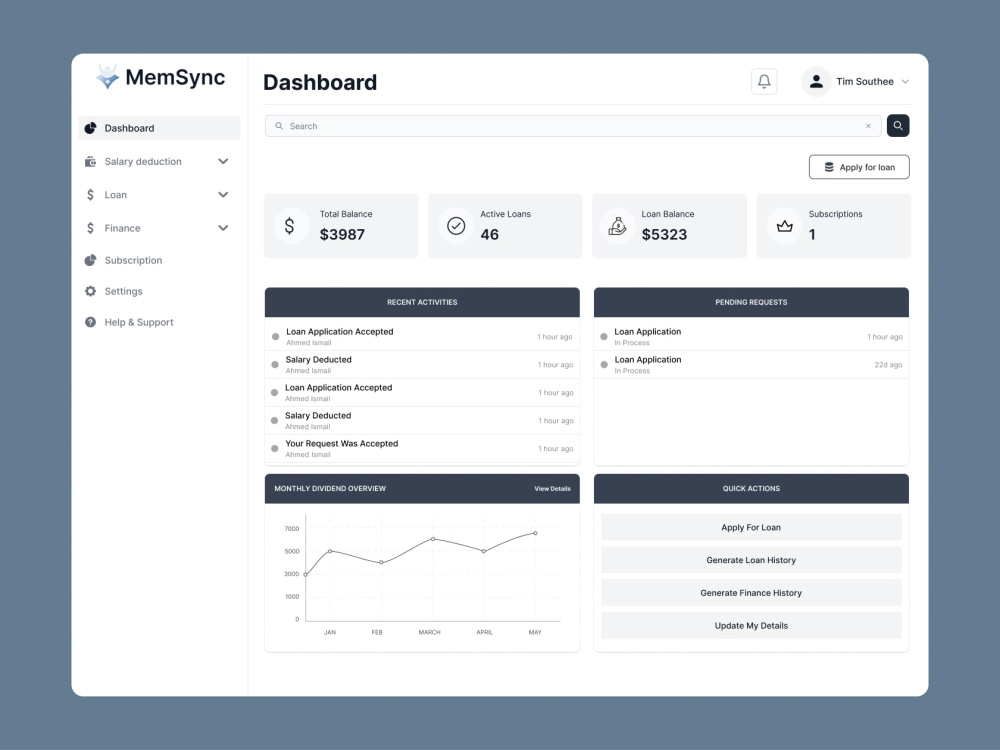Expand the Finance menu chevron
Image resolution: width=1000 pixels, height=750 pixels.
click(223, 228)
